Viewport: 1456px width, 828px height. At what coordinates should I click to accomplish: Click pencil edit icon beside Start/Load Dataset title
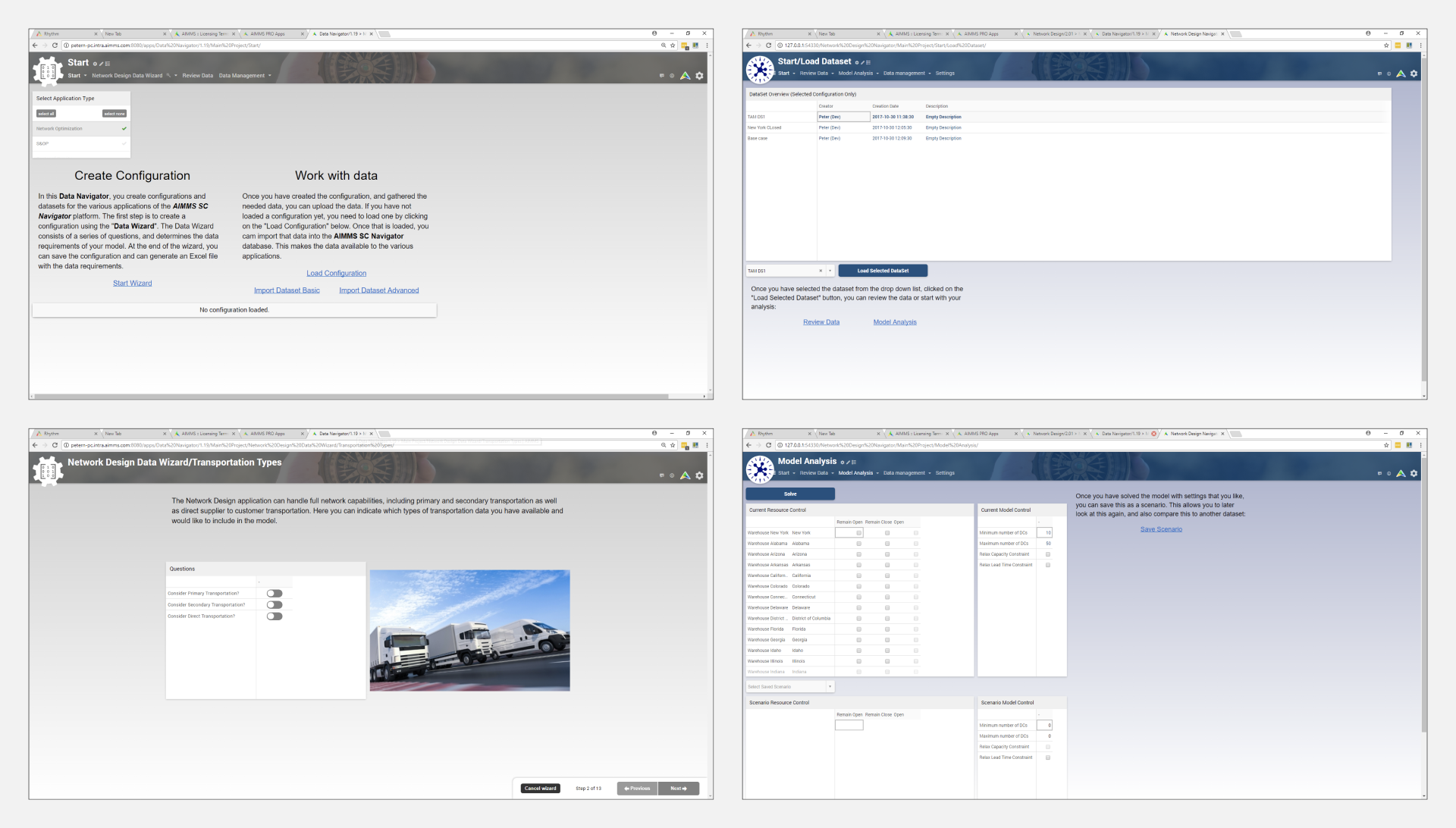pyautogui.click(x=862, y=62)
